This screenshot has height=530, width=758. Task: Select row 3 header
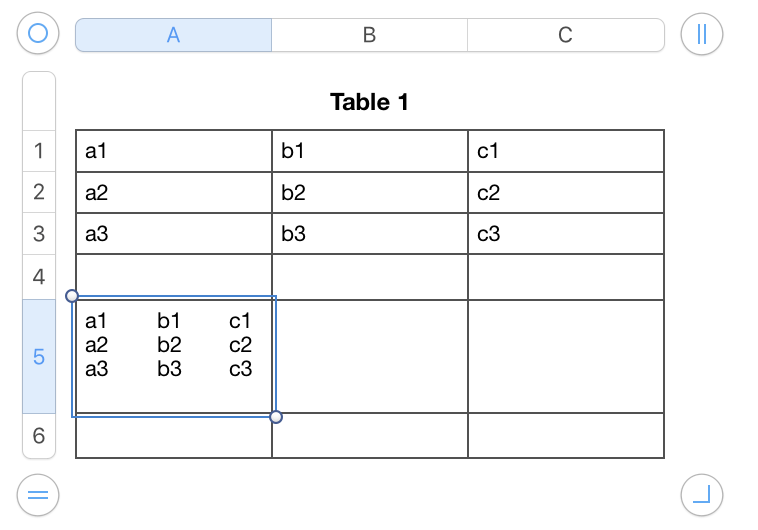coord(39,234)
